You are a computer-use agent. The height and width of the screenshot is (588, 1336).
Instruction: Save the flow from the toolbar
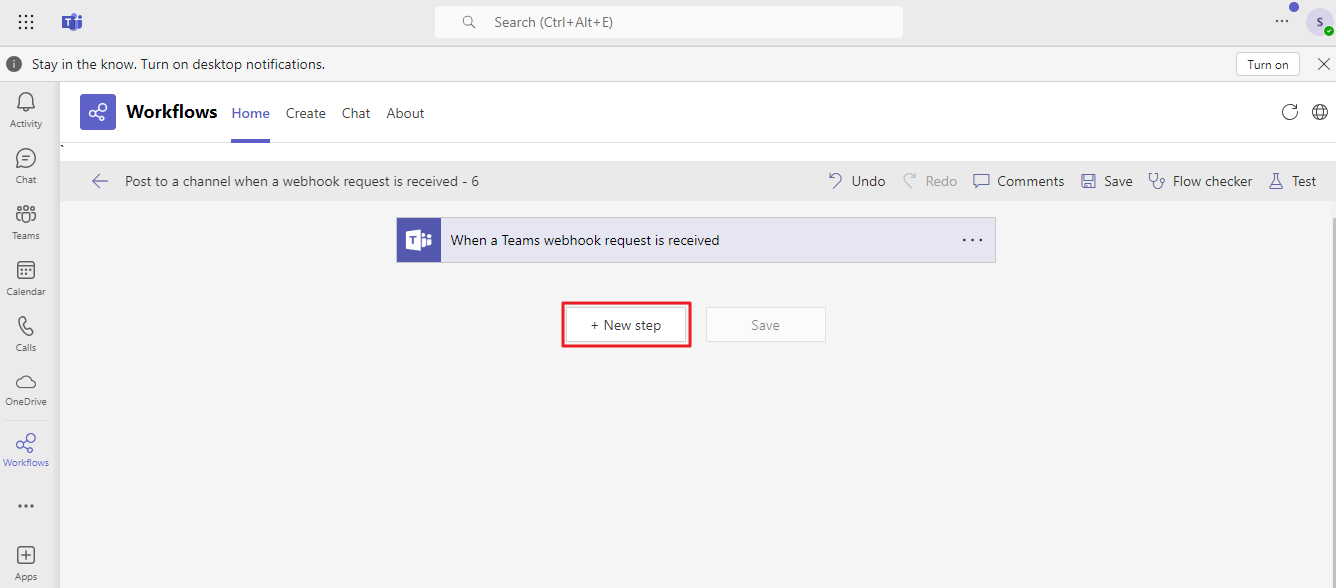click(1107, 181)
